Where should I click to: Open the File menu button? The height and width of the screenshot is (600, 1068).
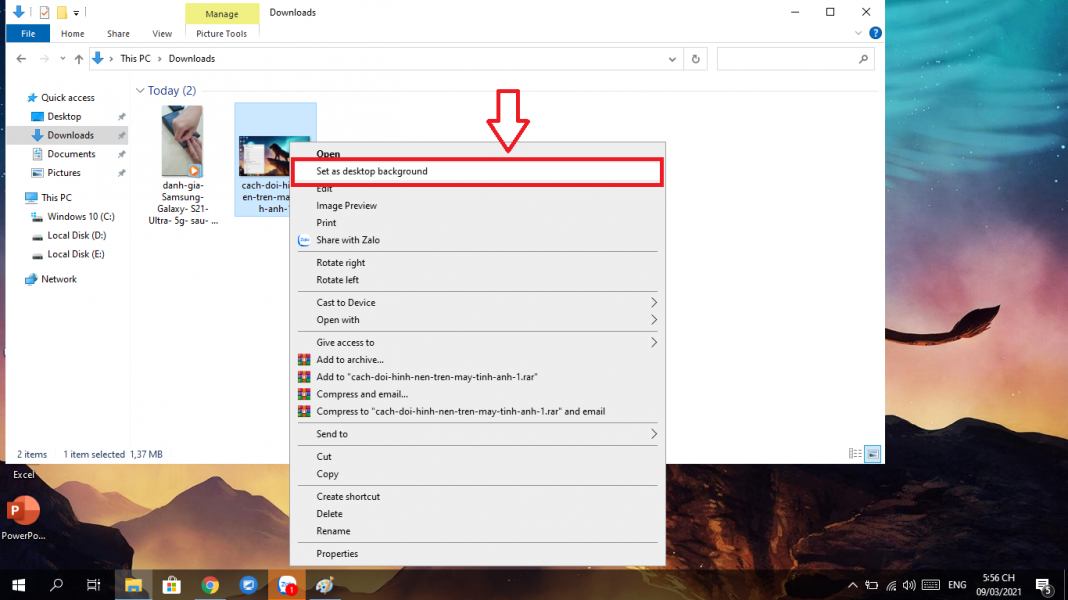pos(28,33)
